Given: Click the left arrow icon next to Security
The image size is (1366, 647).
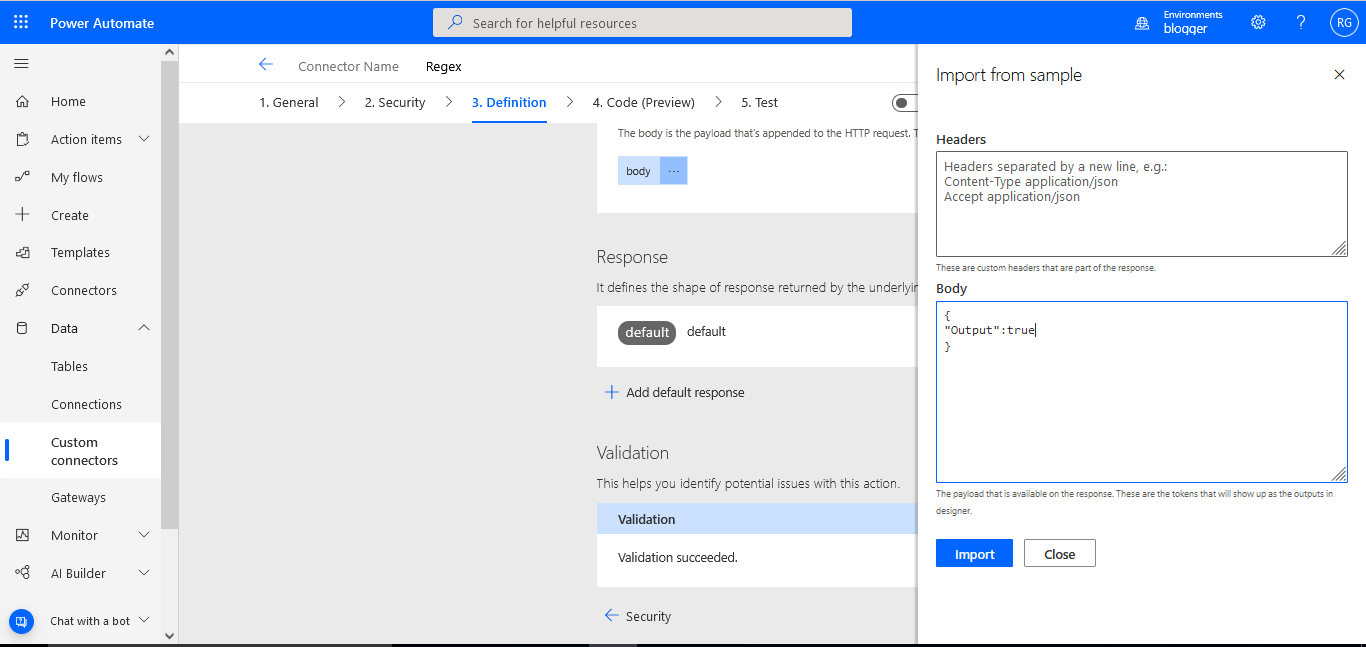Looking at the screenshot, I should point(611,616).
